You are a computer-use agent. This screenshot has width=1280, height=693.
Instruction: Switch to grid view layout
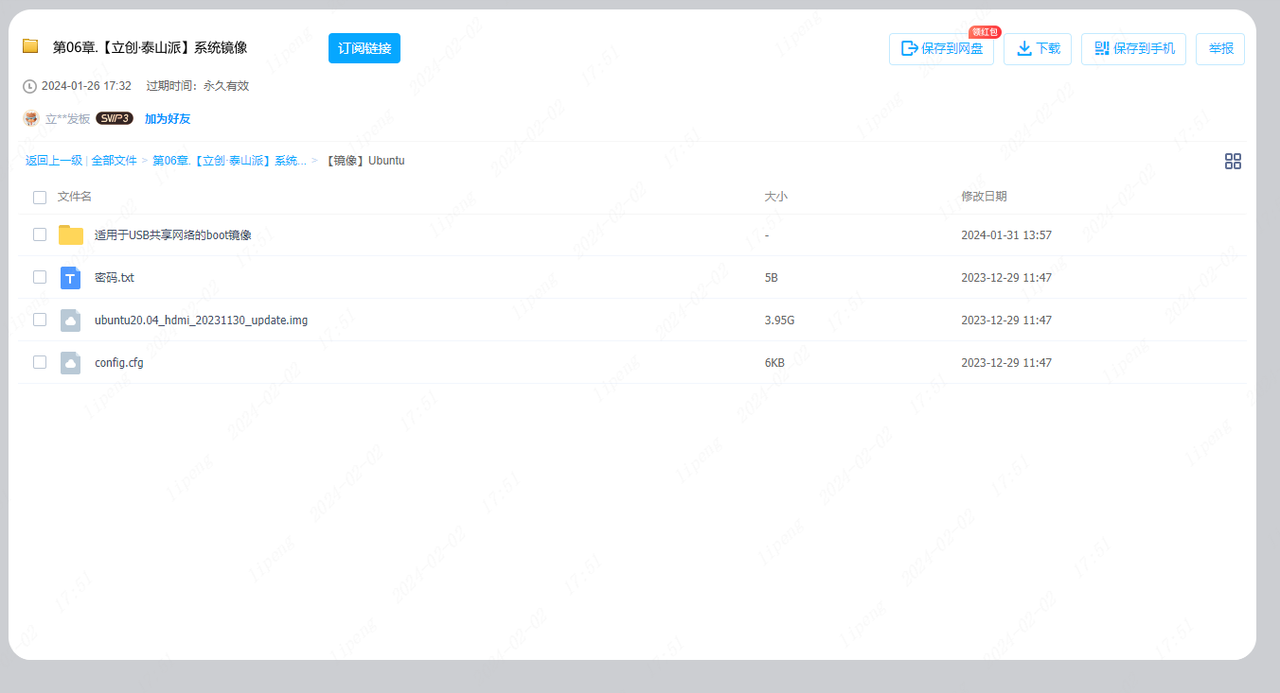pos(1233,161)
